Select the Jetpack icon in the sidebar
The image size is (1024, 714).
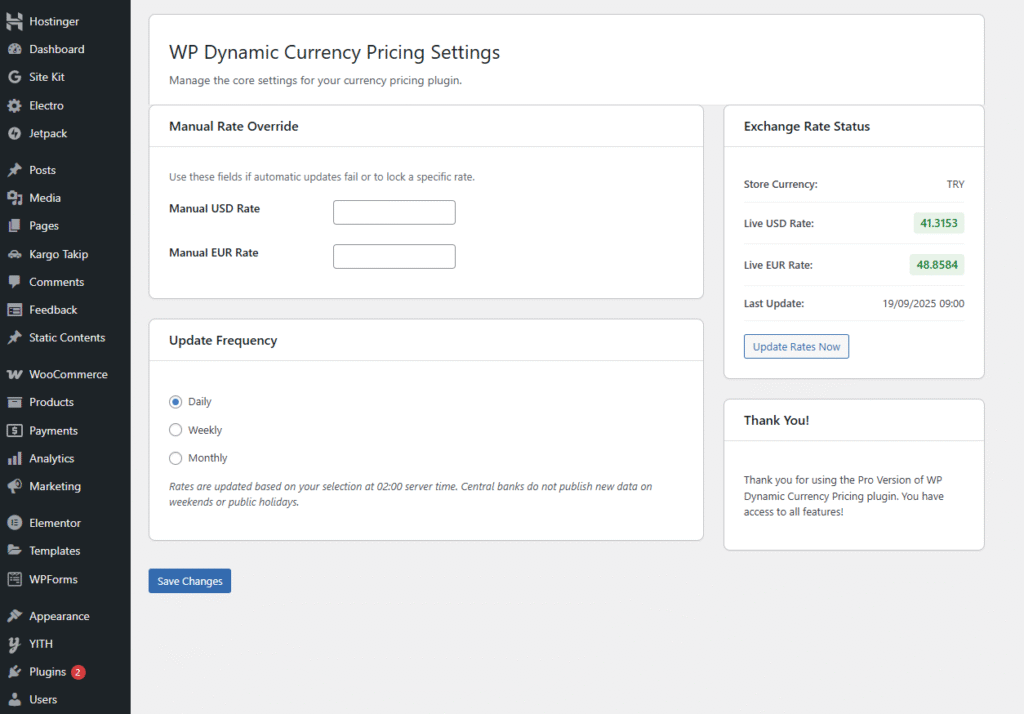(x=14, y=133)
